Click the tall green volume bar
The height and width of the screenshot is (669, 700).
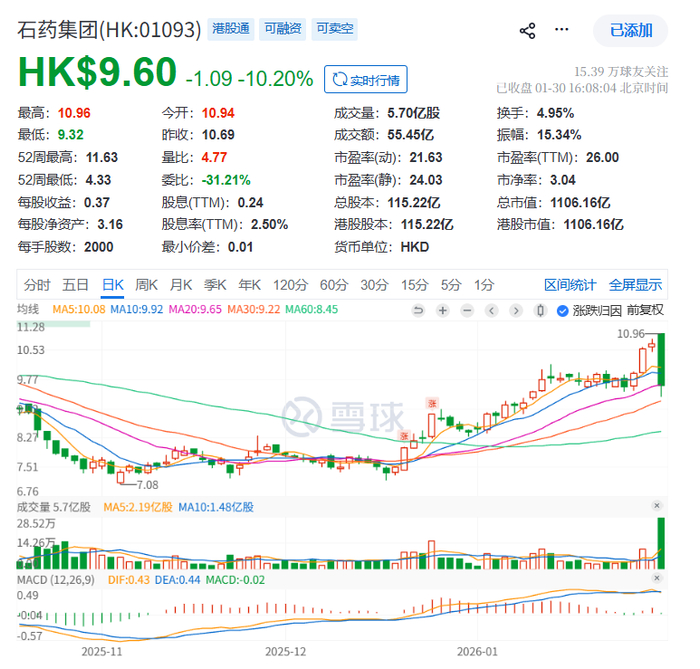(x=661, y=543)
